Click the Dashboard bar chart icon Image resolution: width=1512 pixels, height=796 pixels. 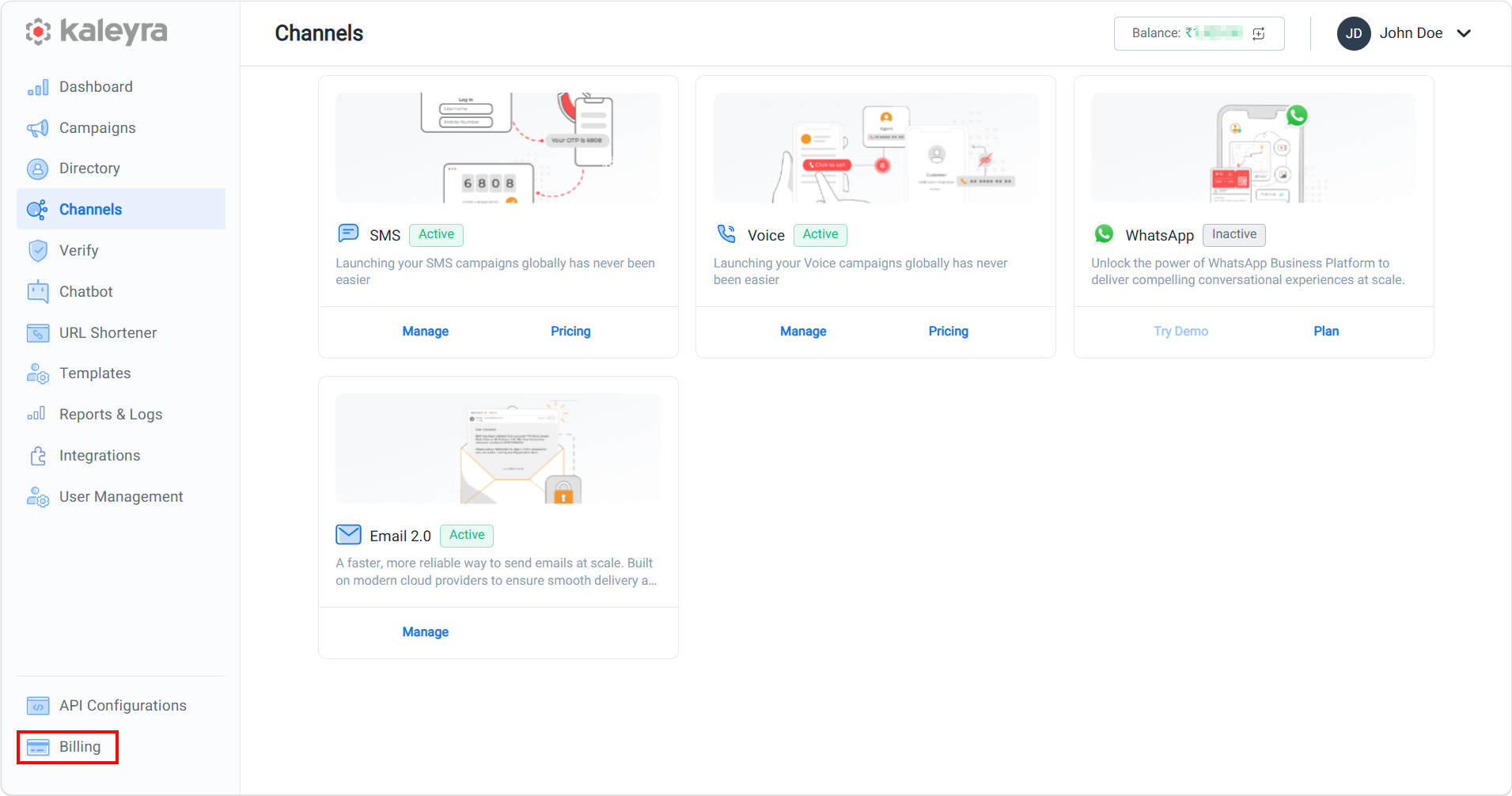(38, 87)
